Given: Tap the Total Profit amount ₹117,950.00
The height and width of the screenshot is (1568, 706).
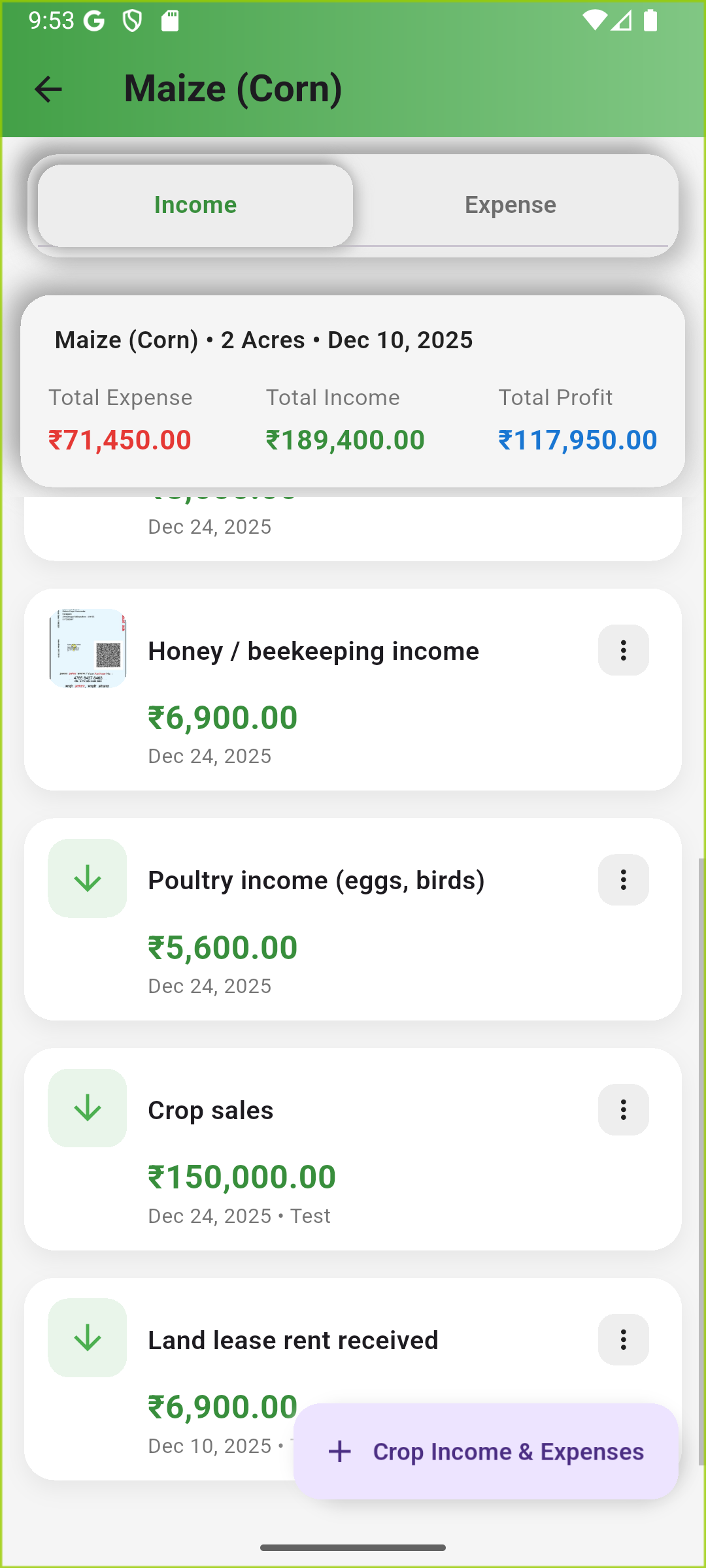Looking at the screenshot, I should 577,439.
